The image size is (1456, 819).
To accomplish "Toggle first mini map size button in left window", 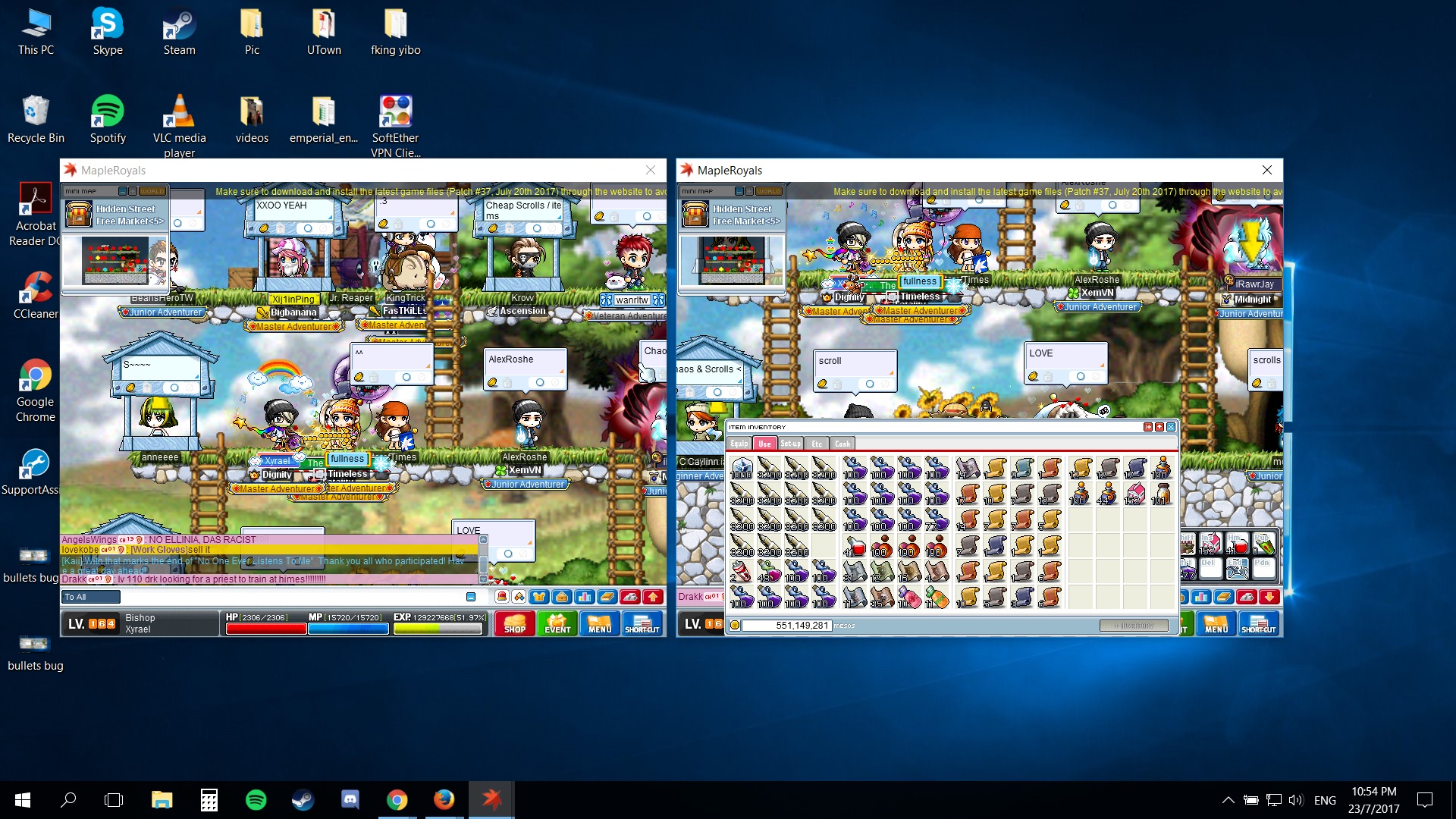I will tap(124, 191).
